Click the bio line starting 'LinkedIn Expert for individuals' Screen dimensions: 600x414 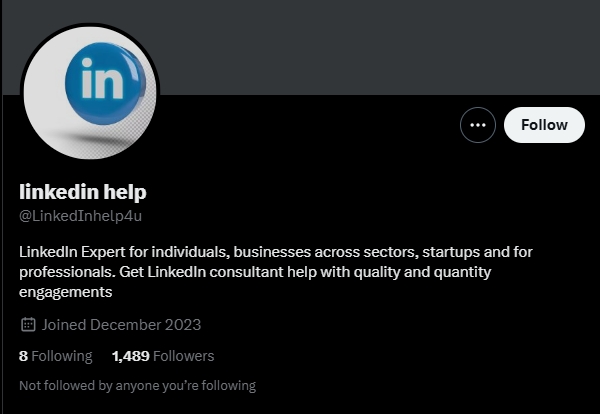pos(276,252)
